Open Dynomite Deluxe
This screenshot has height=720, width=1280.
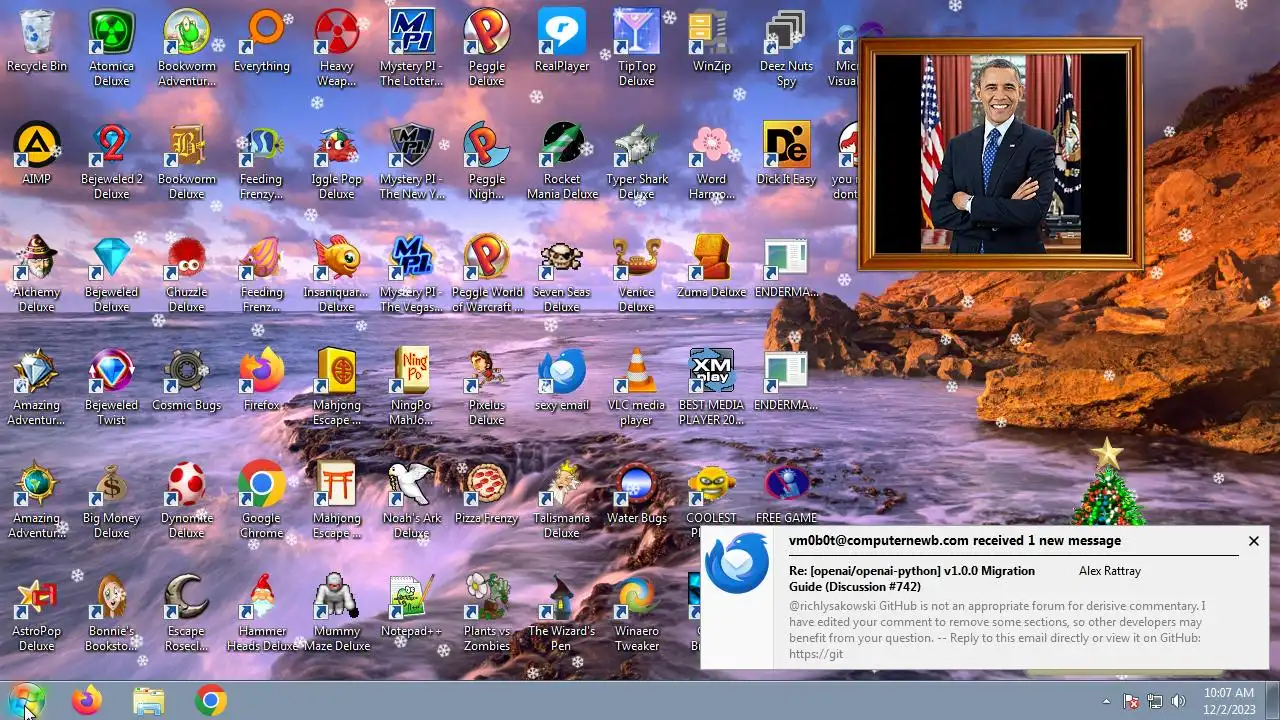(187, 500)
